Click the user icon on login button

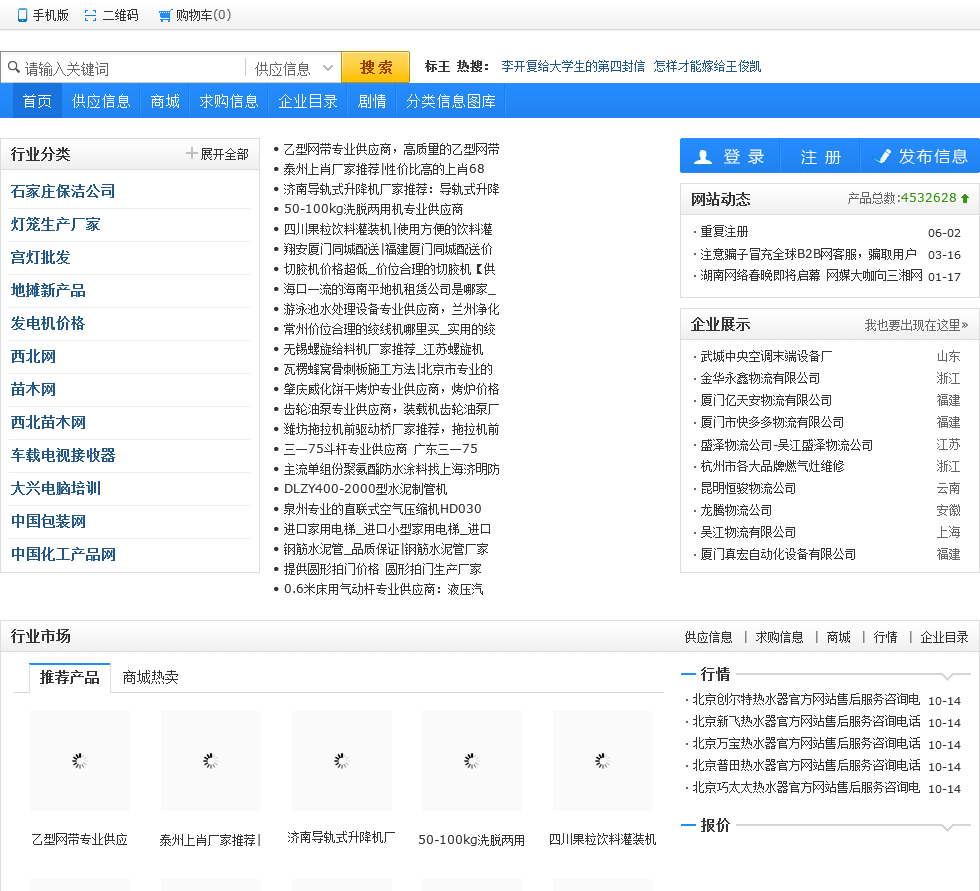click(703, 157)
